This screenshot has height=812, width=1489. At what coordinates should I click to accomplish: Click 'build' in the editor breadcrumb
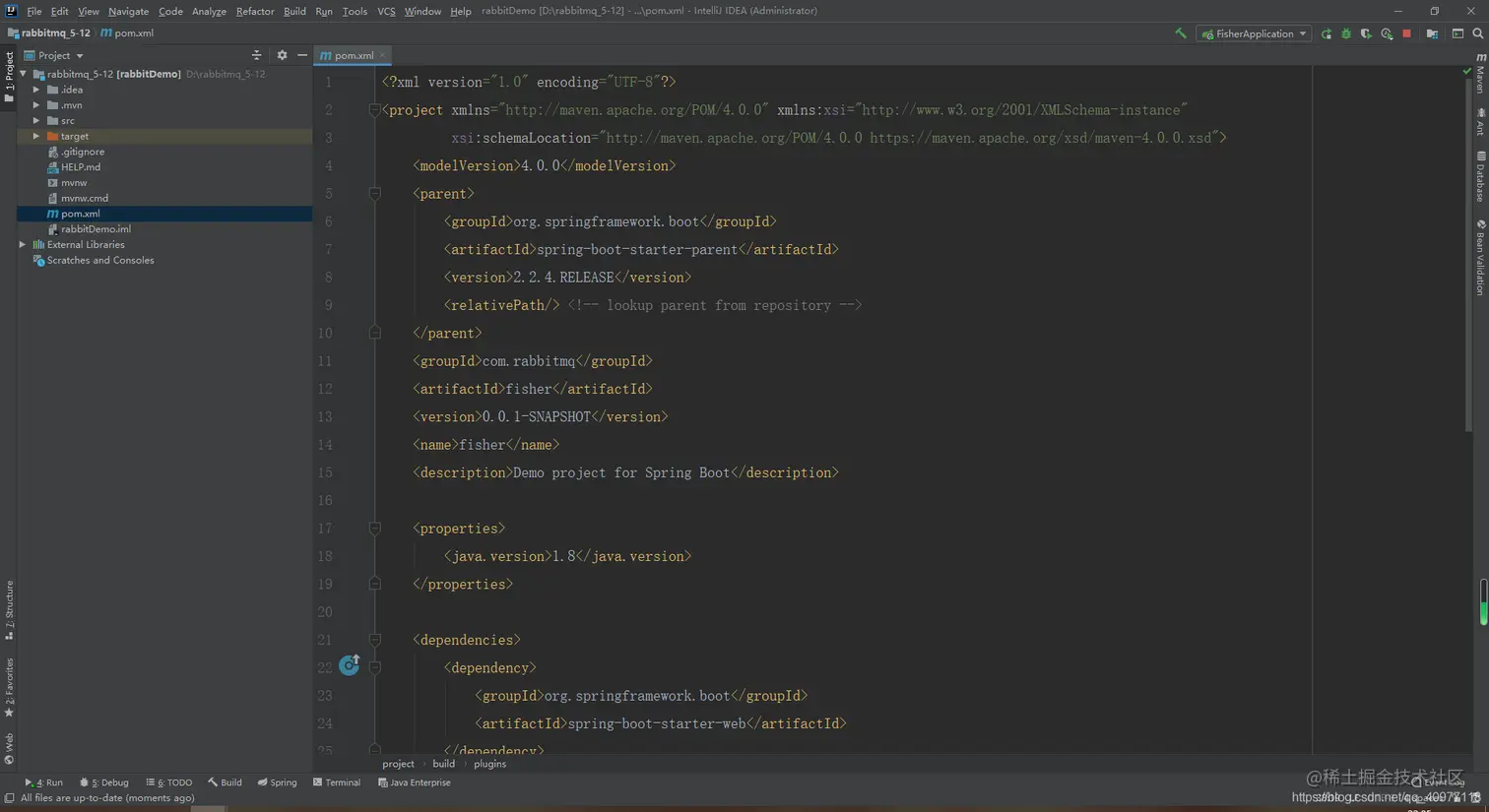click(444, 765)
